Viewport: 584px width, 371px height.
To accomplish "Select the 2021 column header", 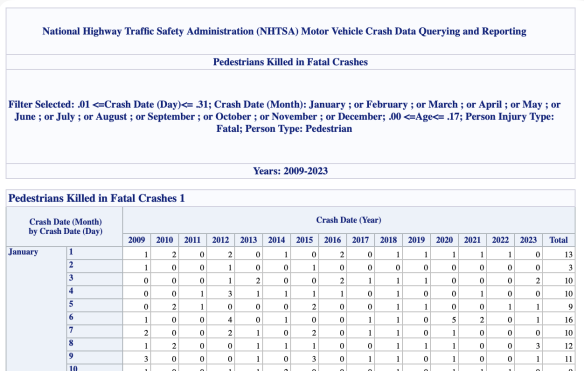I will coord(472,240).
